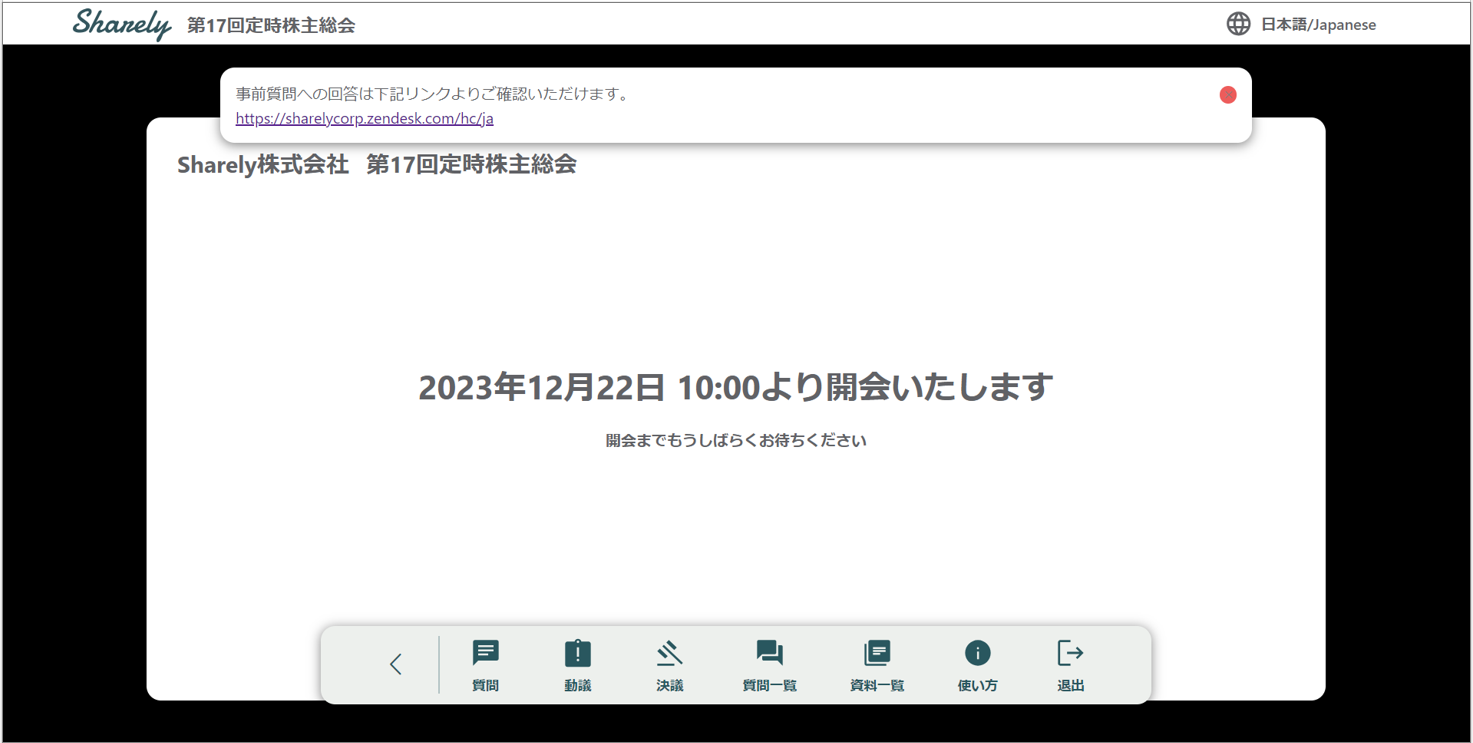The width and height of the screenshot is (1473, 743).
Task: Open the 資料一覧 documents list icon
Action: 877,654
